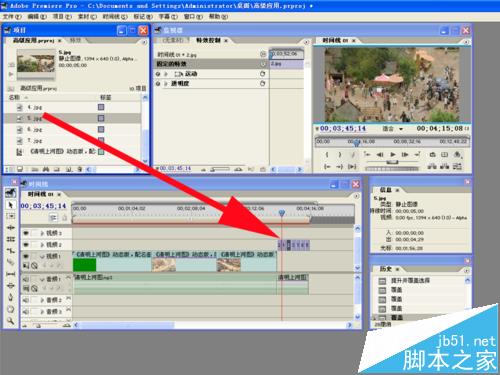Select the Slip tool in the toolbox

click(11, 274)
